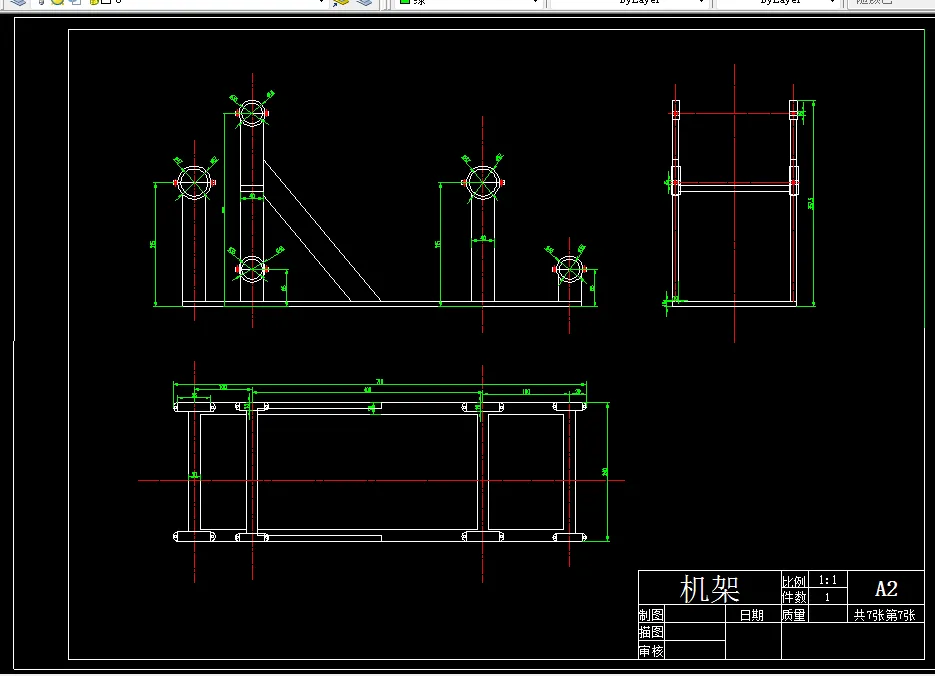This screenshot has height=676, width=935.
Task: Click the scale value 1:1
Action: click(827, 580)
